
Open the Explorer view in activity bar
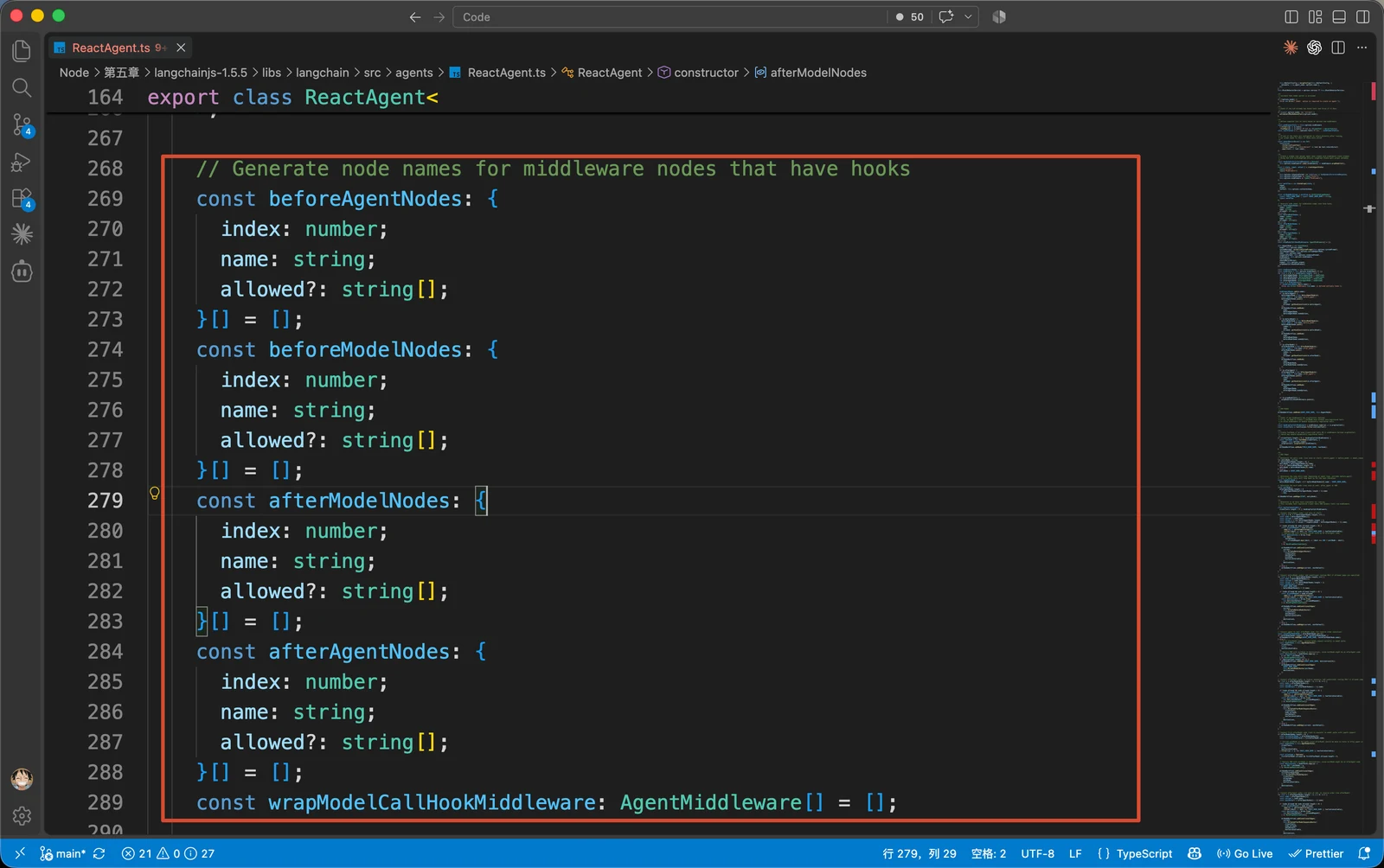[x=22, y=51]
